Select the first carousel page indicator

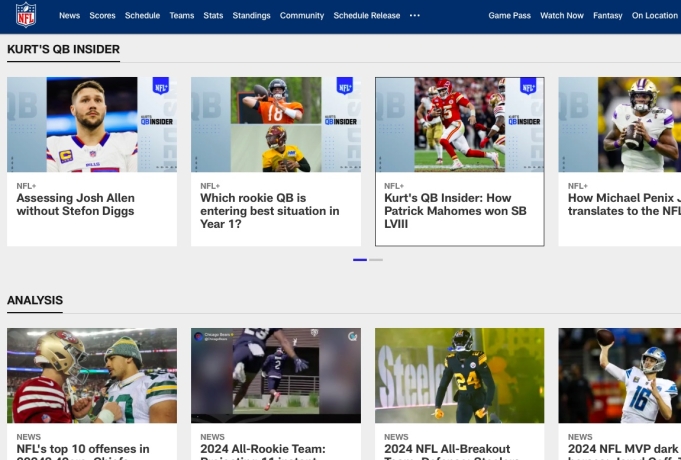tap(360, 260)
